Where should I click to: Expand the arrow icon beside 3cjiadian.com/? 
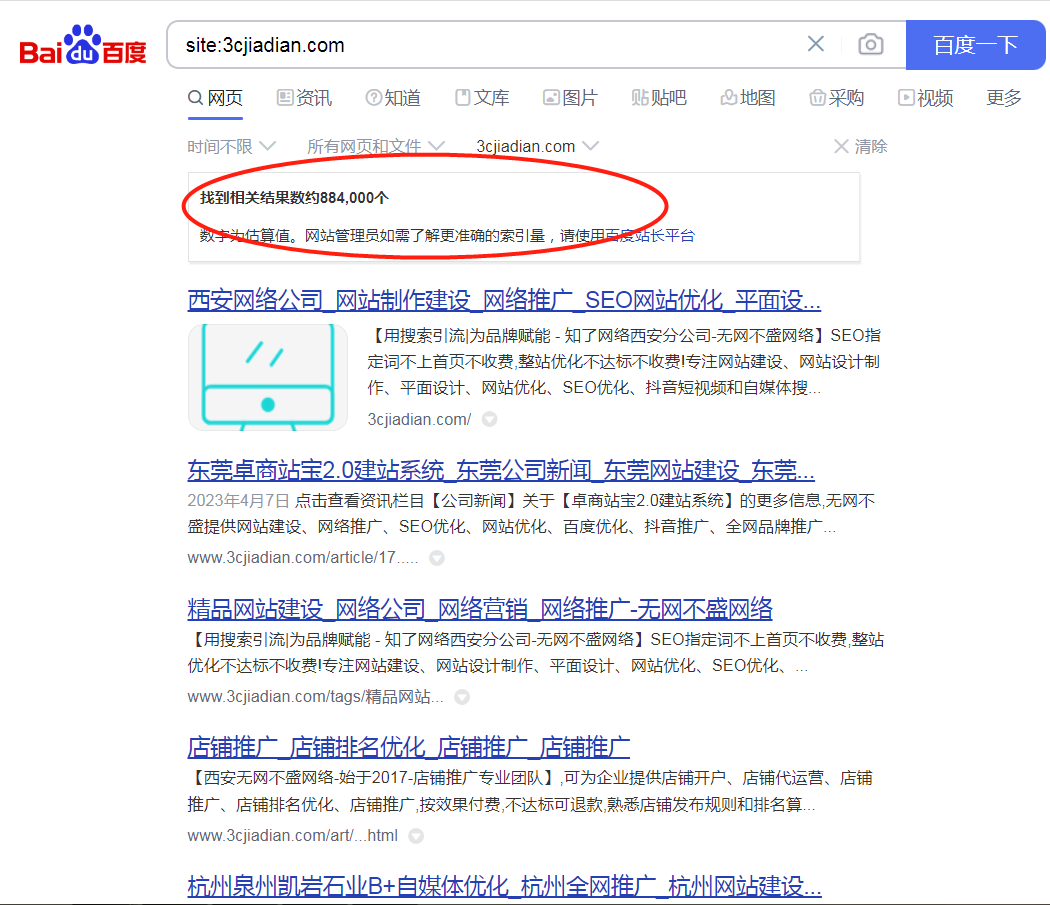click(x=490, y=419)
